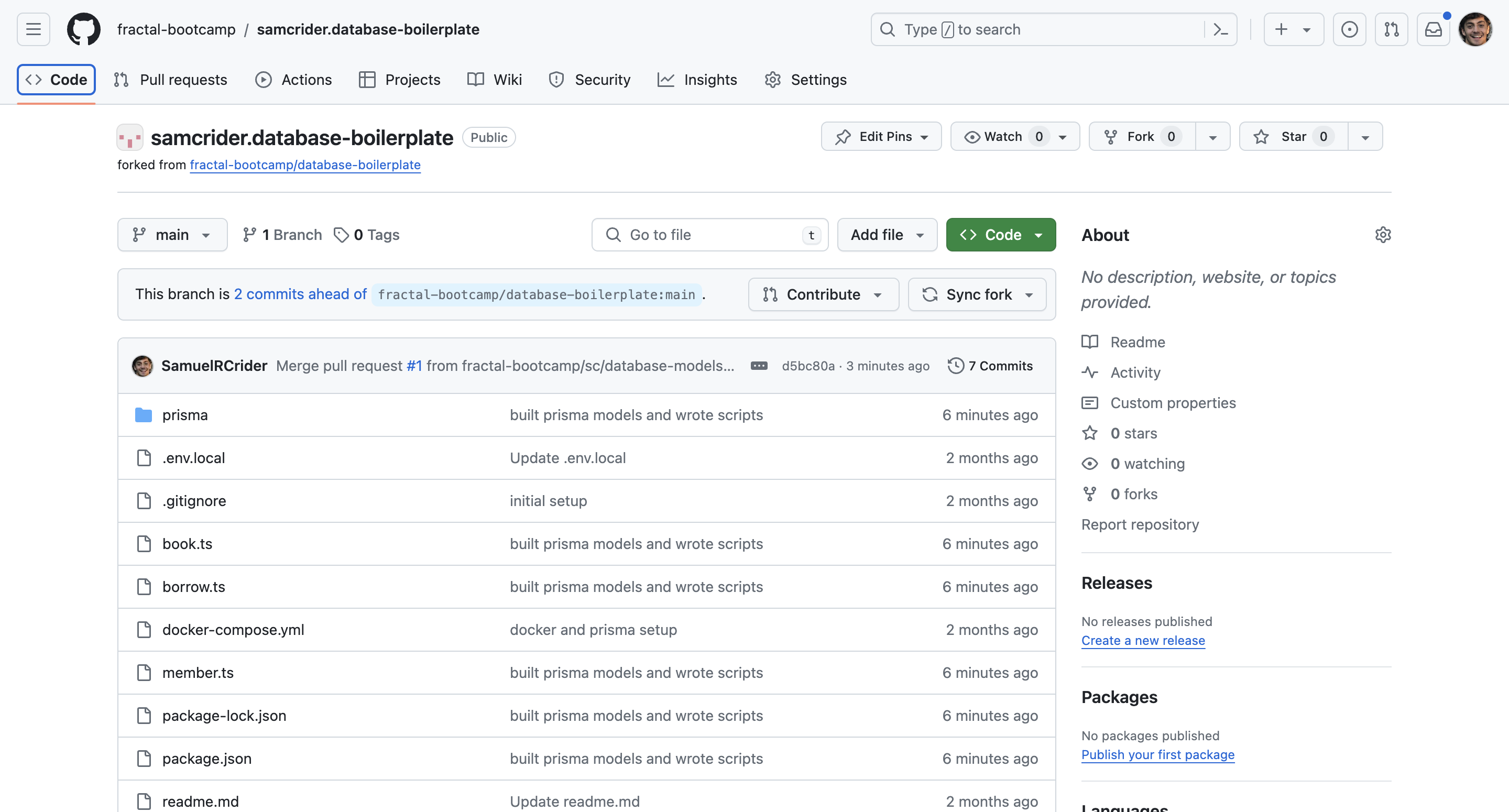Click the plus icon to create new

pyautogui.click(x=1281, y=29)
